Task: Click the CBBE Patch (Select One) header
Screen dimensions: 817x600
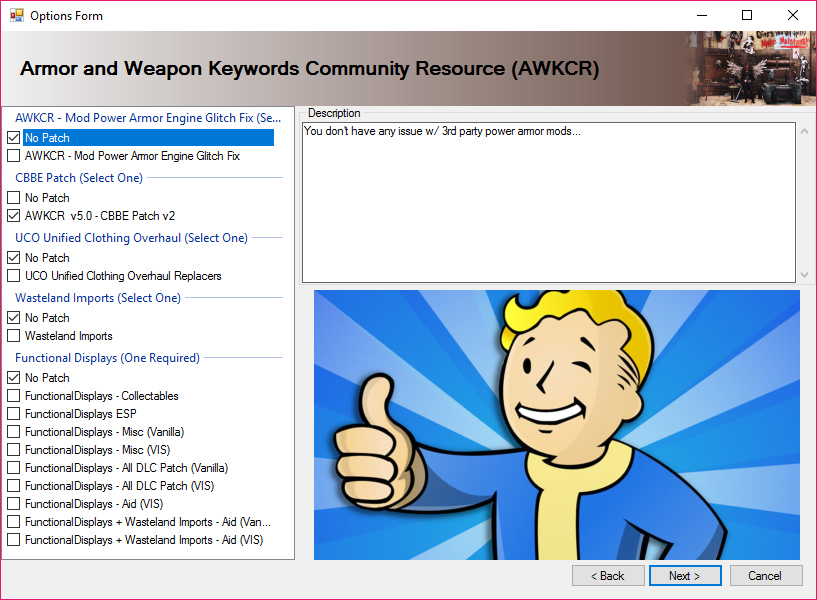Action: (x=79, y=178)
